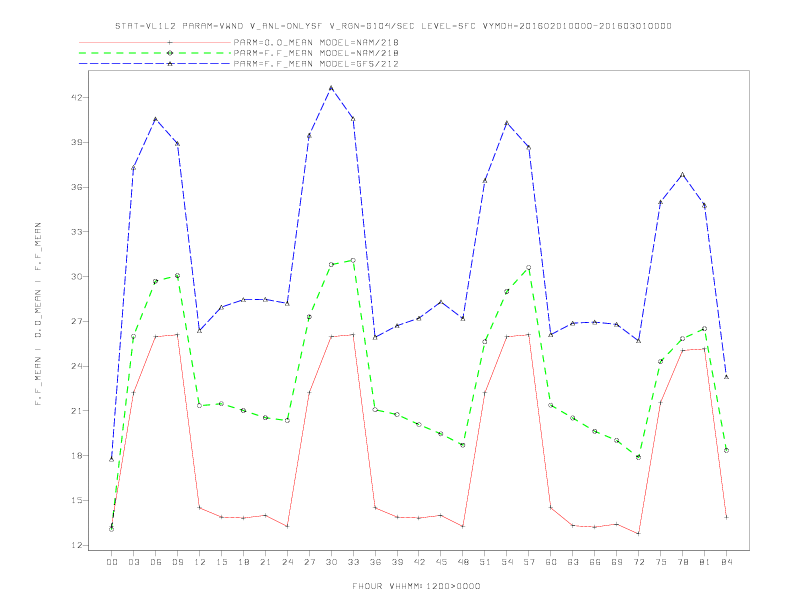
Task: Click the x-axis tick label 33
Action: point(353,562)
